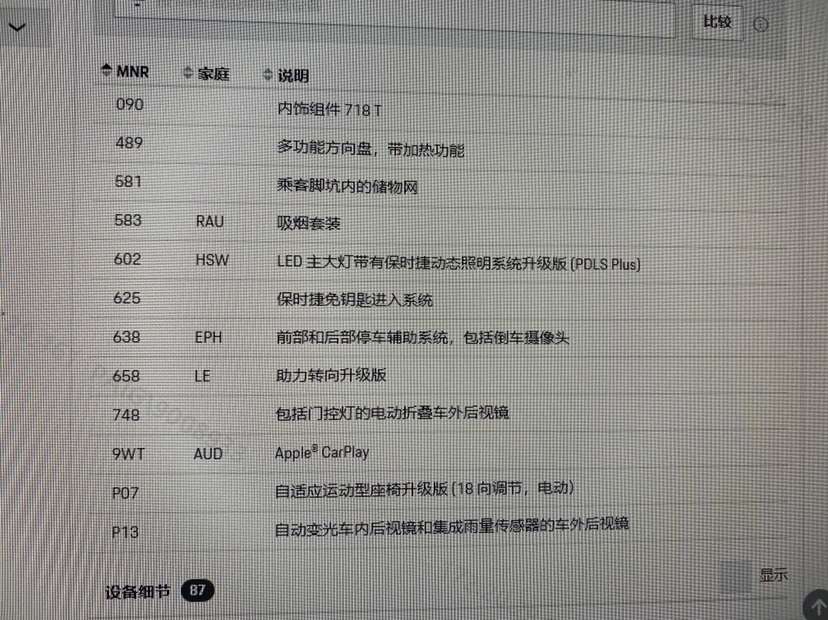Click the AUD family cell
This screenshot has height=620, width=828.
[x=208, y=454]
